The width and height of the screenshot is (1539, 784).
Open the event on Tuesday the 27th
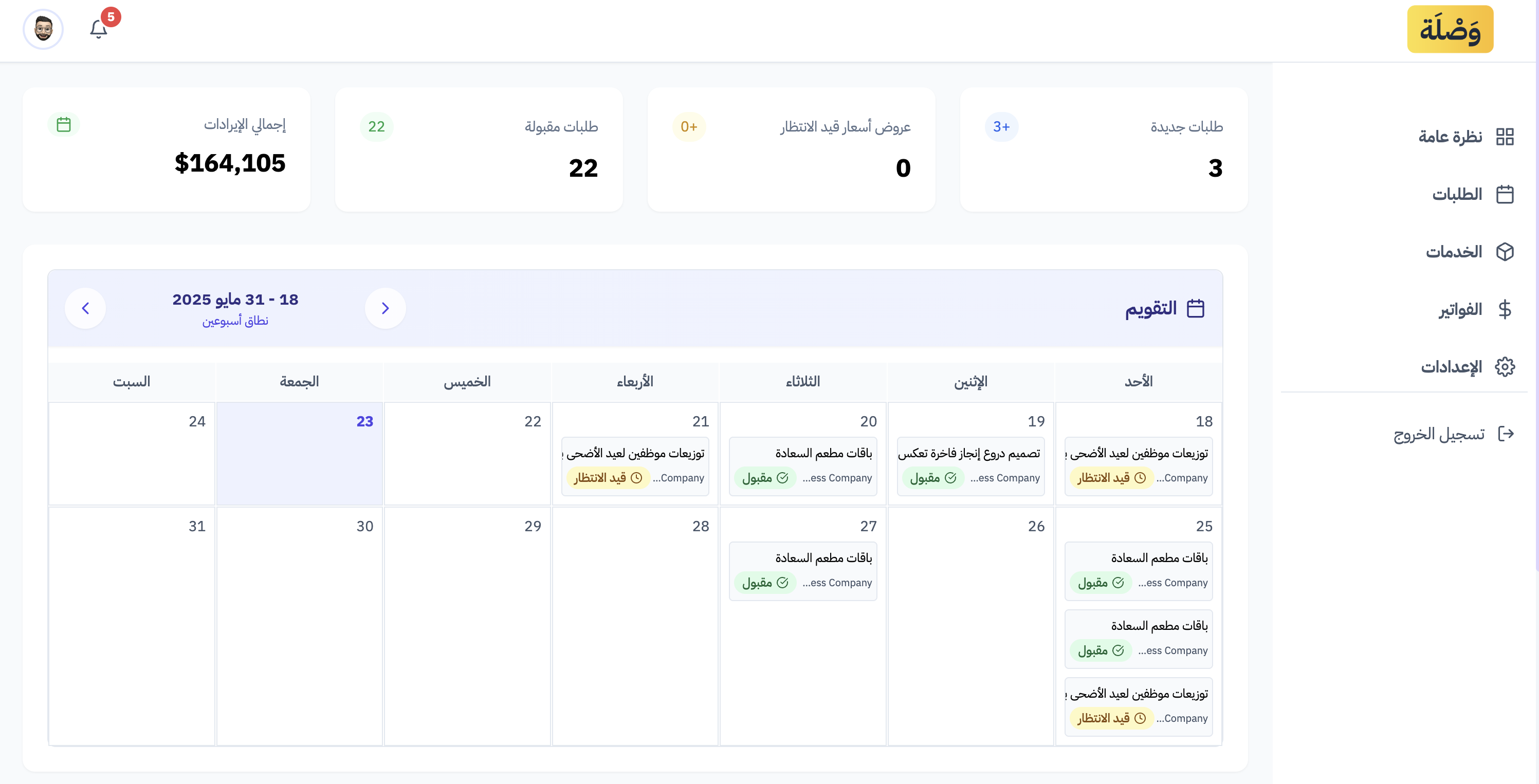click(x=802, y=571)
